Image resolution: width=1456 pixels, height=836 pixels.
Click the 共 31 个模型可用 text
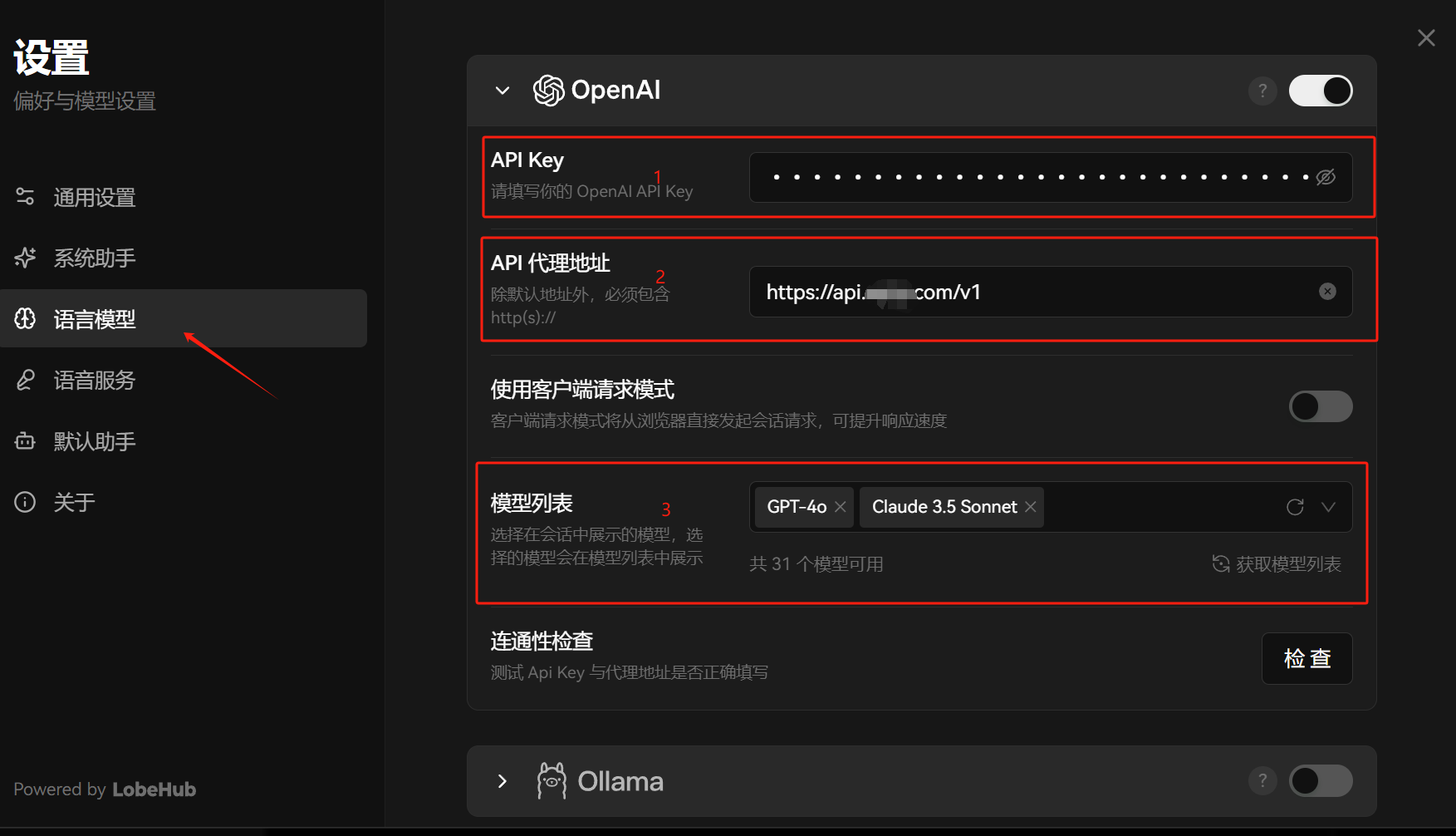tap(816, 564)
